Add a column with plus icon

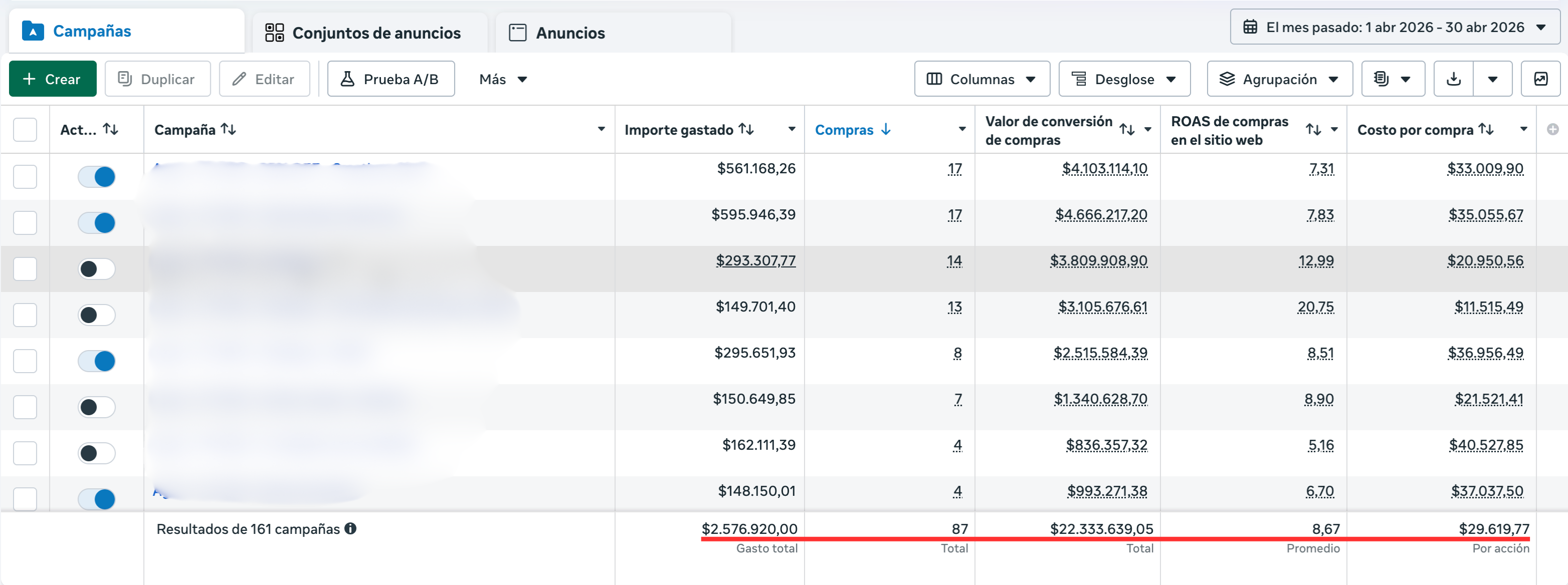pyautogui.click(x=1552, y=130)
